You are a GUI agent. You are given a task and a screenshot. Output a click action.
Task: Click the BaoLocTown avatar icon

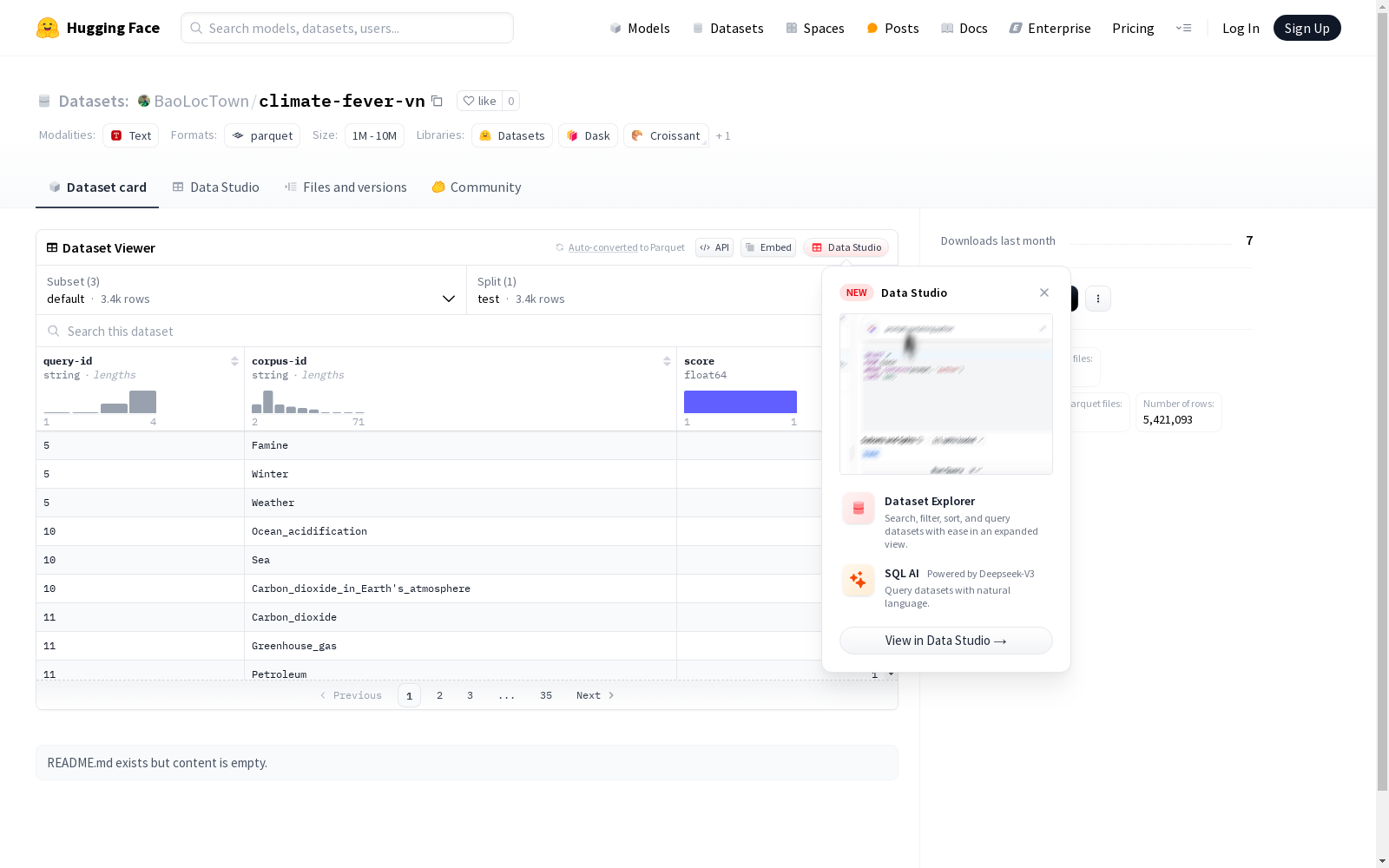(144, 101)
